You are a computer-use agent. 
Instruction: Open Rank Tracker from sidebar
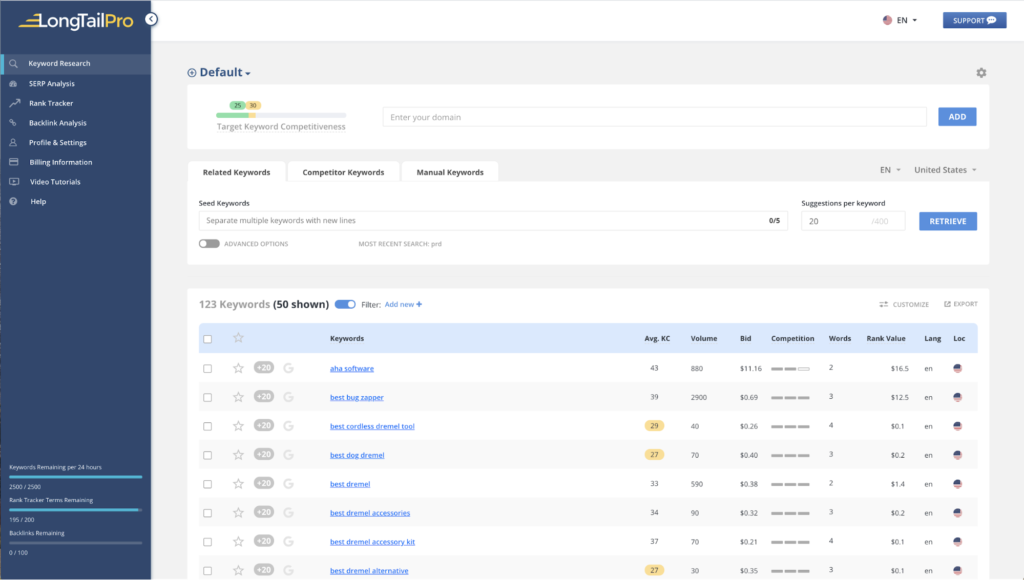point(51,103)
